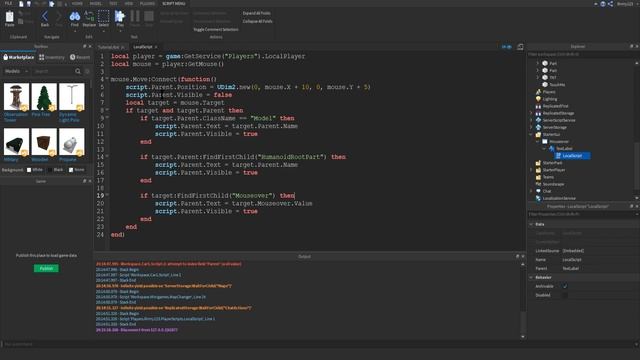Open the Recent tab in Toolbox
640x360 pixels.
tap(80, 58)
